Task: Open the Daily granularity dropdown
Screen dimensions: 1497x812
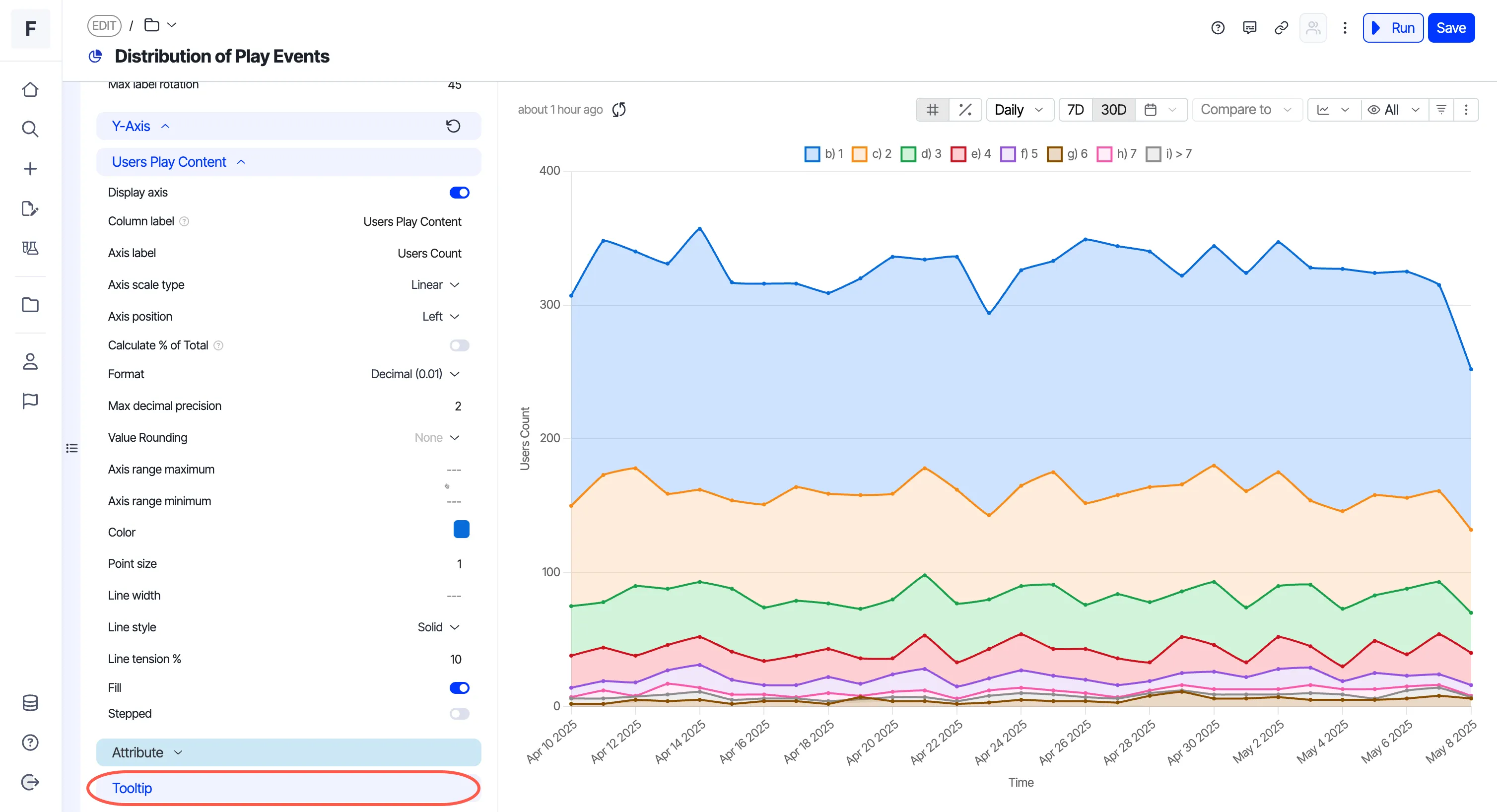Action: pyautogui.click(x=1020, y=109)
